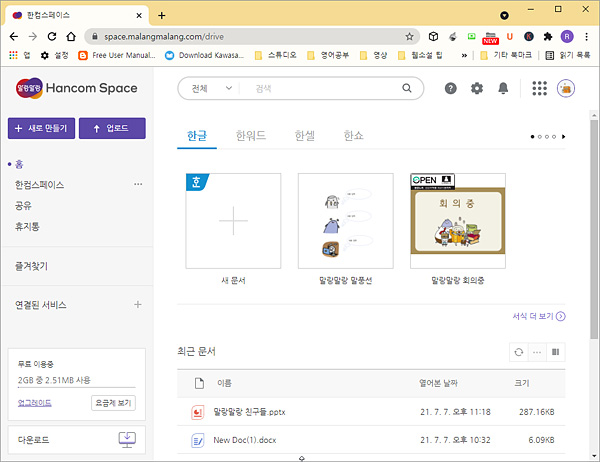The image size is (600, 462).
Task: Add a connected service with plus icon
Action: [x=138, y=305]
